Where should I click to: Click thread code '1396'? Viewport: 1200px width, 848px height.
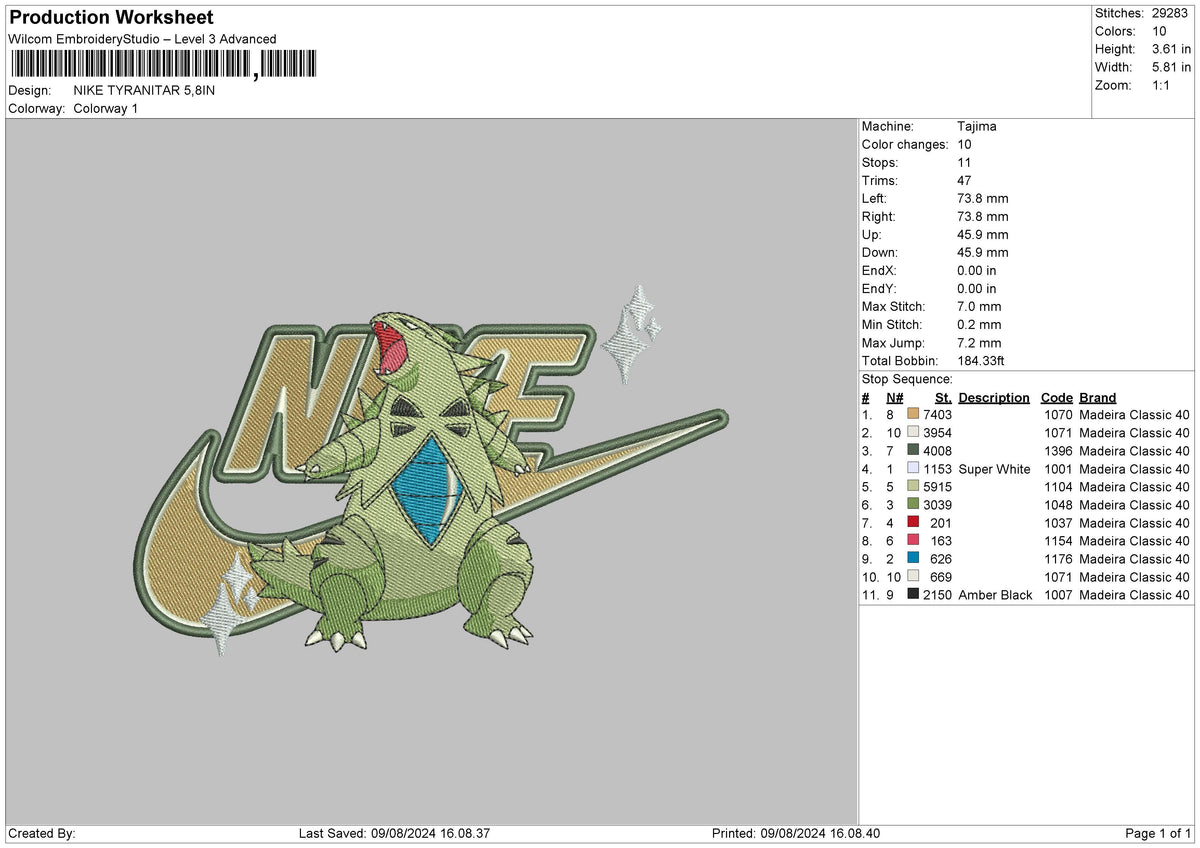tap(1058, 451)
